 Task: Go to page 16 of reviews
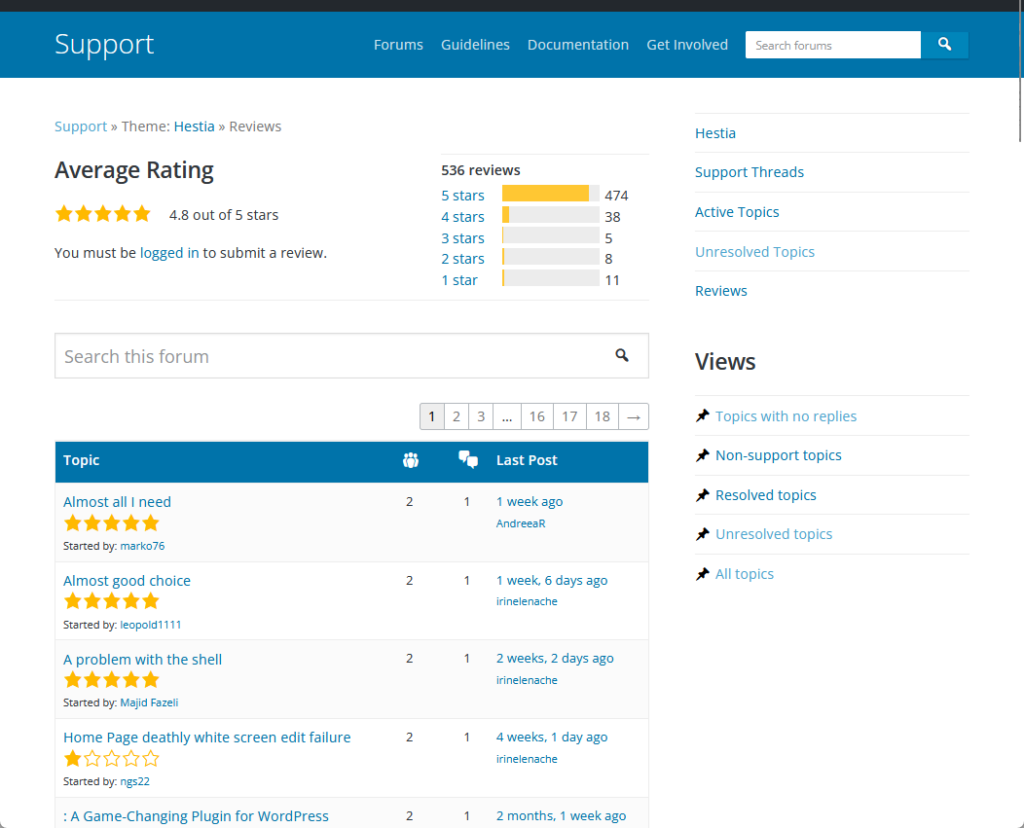(x=537, y=417)
